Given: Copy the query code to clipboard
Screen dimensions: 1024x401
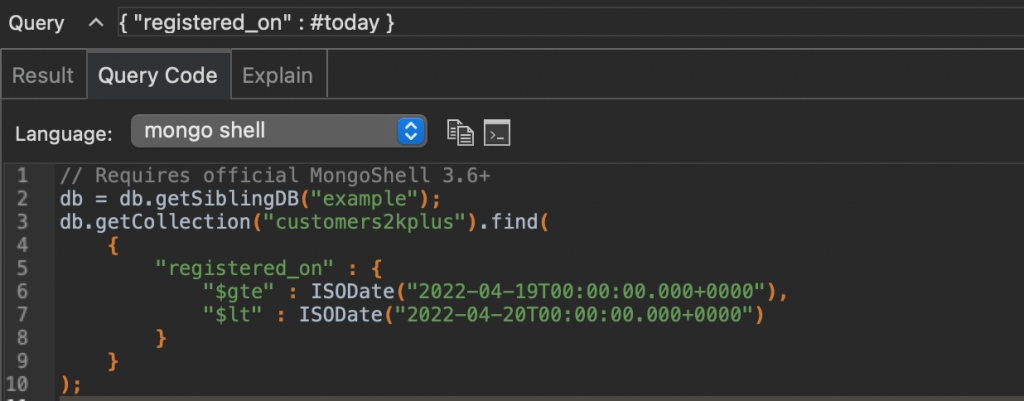Looking at the screenshot, I should [x=460, y=133].
